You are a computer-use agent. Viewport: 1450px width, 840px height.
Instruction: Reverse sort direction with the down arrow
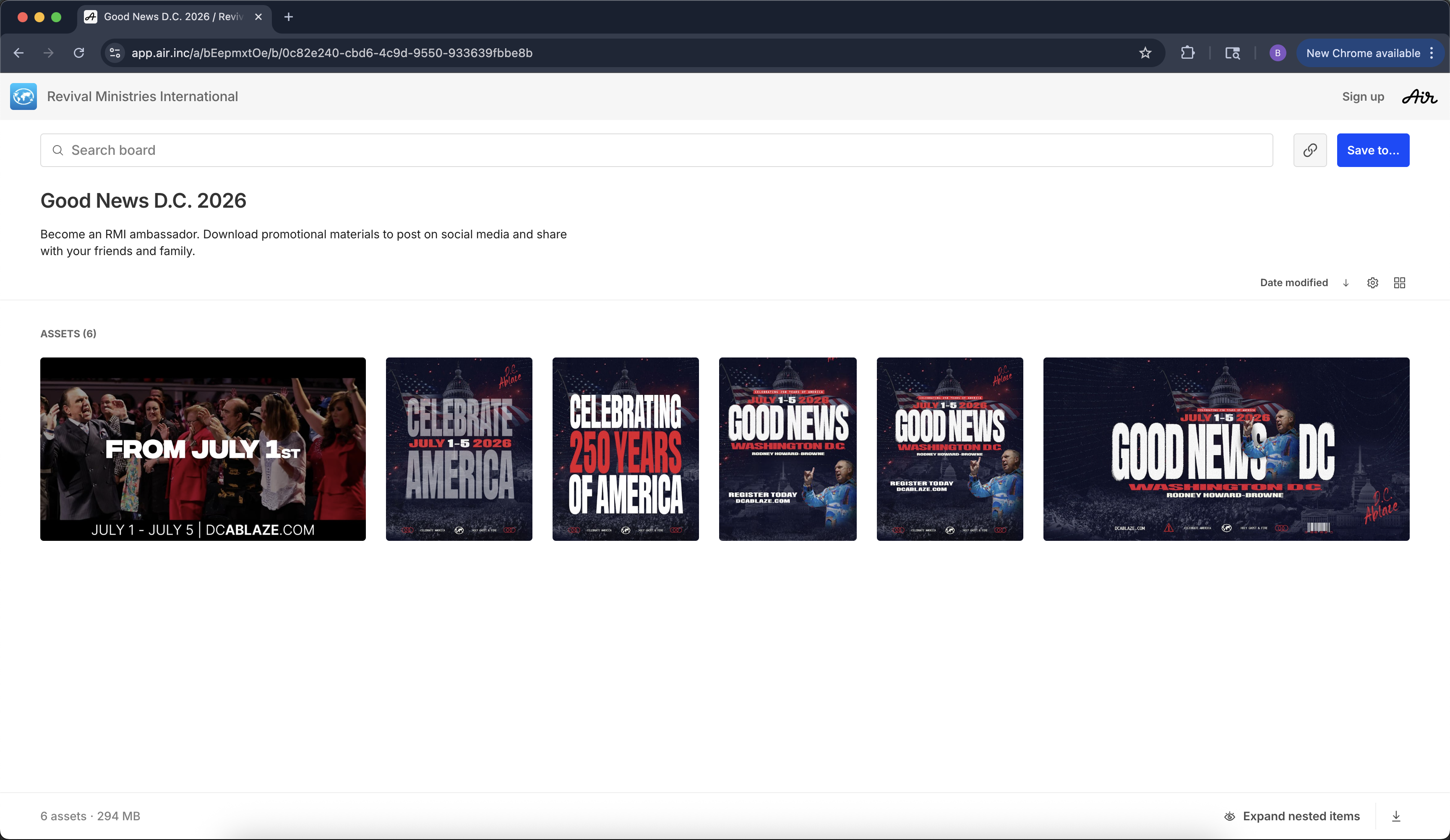pos(1346,282)
